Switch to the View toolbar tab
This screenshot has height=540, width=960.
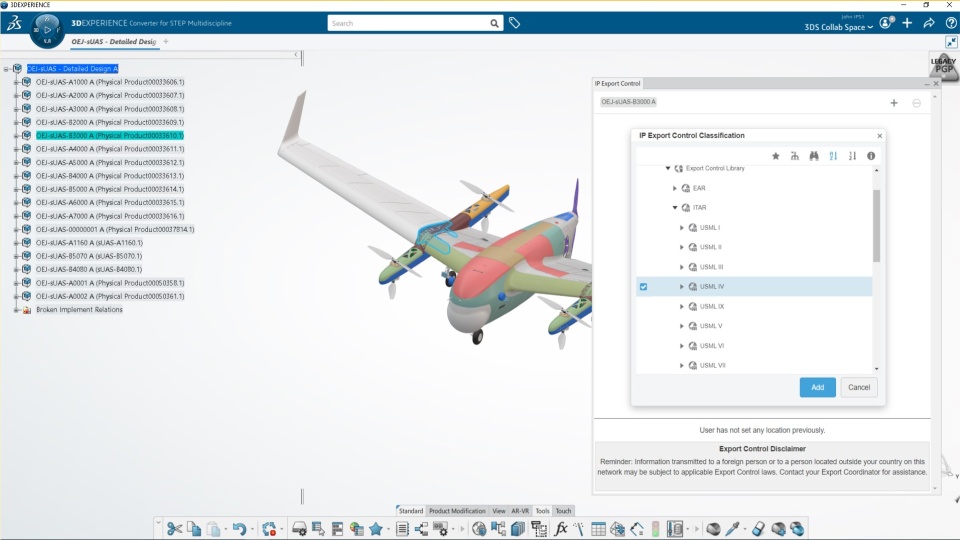point(499,511)
